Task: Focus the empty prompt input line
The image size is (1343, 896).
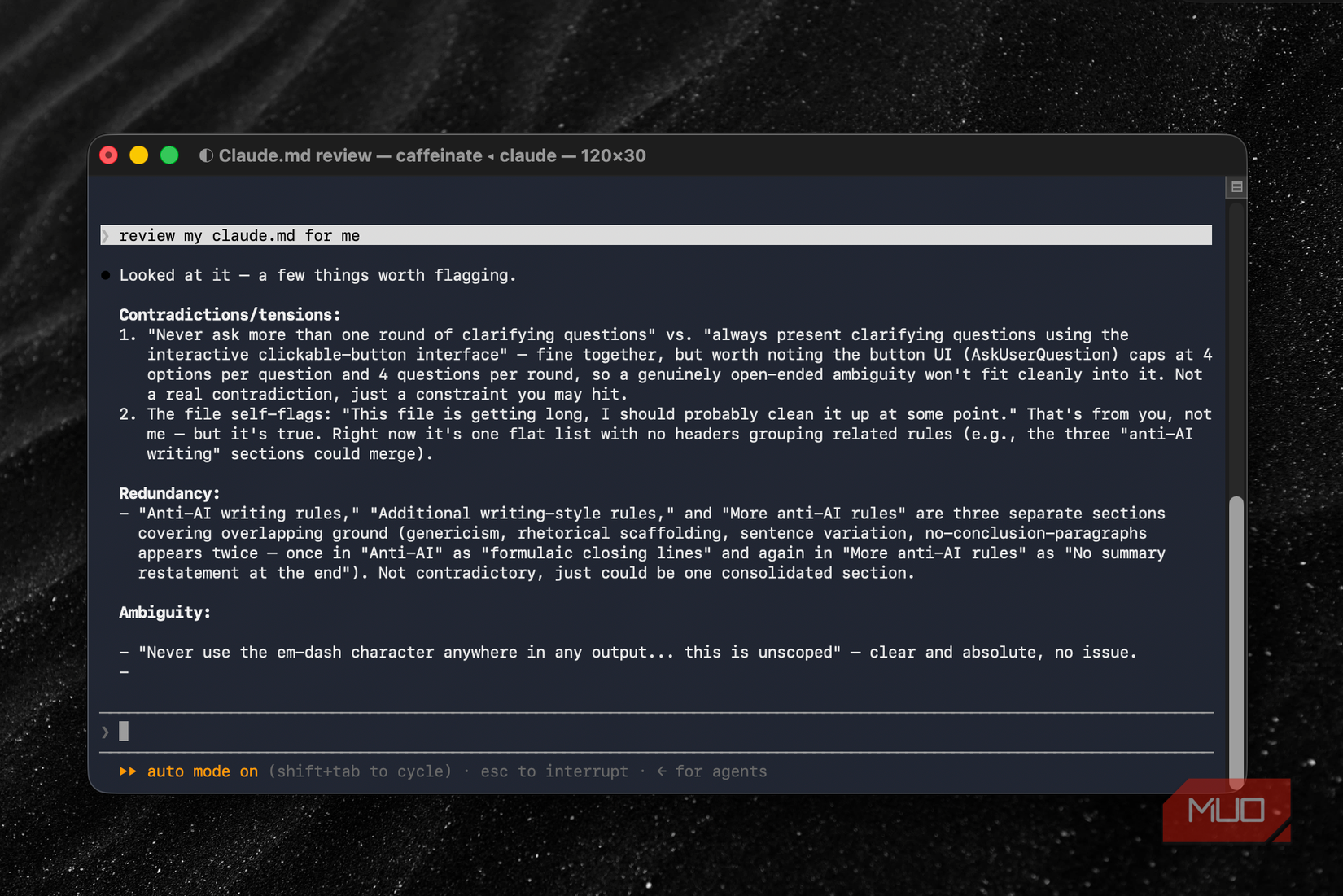Action: [x=656, y=732]
